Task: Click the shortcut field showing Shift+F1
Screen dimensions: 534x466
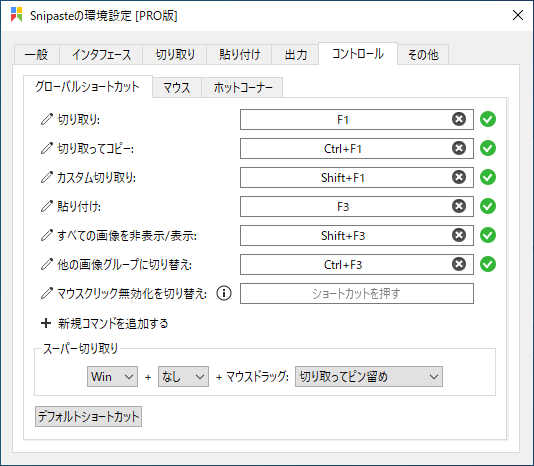Action: point(357,177)
